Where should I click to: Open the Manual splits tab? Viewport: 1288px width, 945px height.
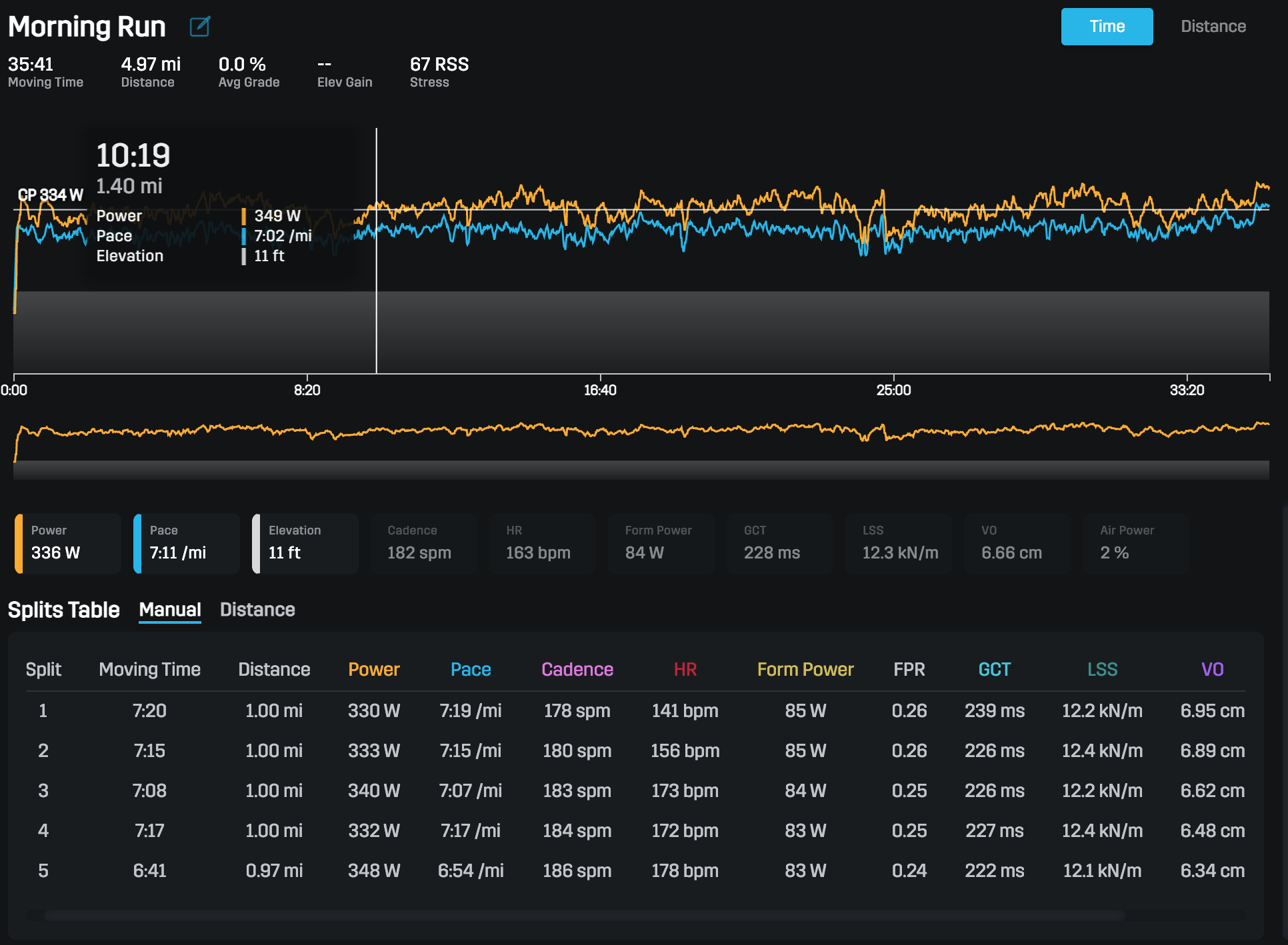169,610
